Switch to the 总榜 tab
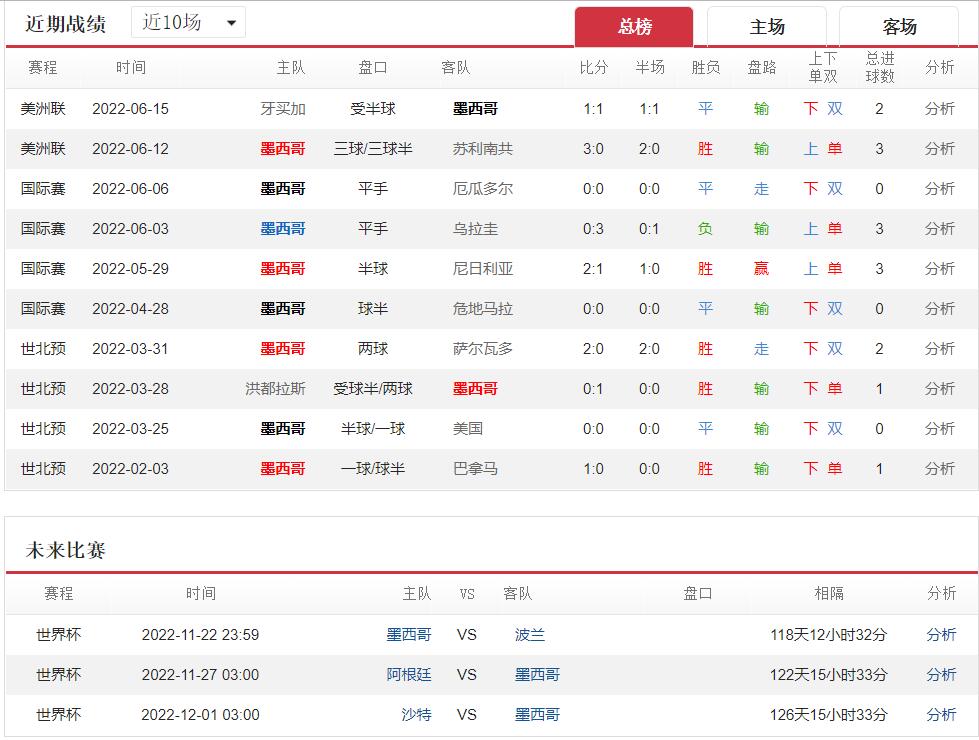The width and height of the screenshot is (979, 740). point(634,27)
